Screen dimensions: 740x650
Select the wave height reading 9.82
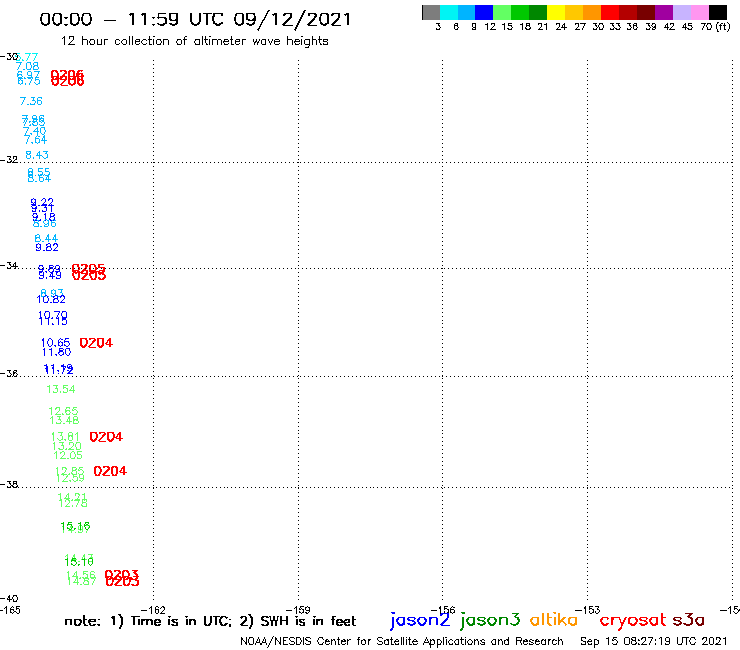pyautogui.click(x=47, y=247)
